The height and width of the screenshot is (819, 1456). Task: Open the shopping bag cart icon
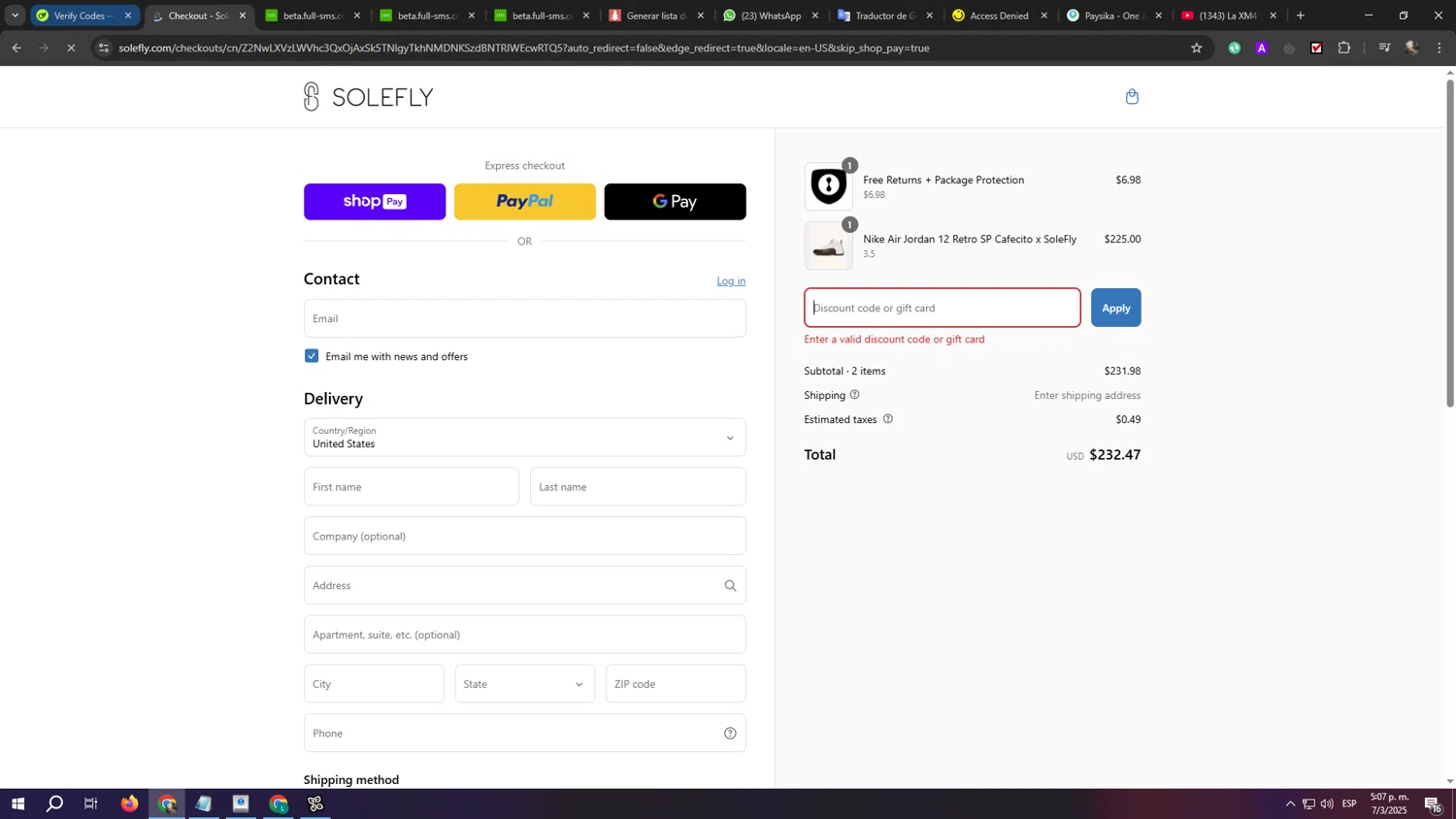pos(1132,96)
